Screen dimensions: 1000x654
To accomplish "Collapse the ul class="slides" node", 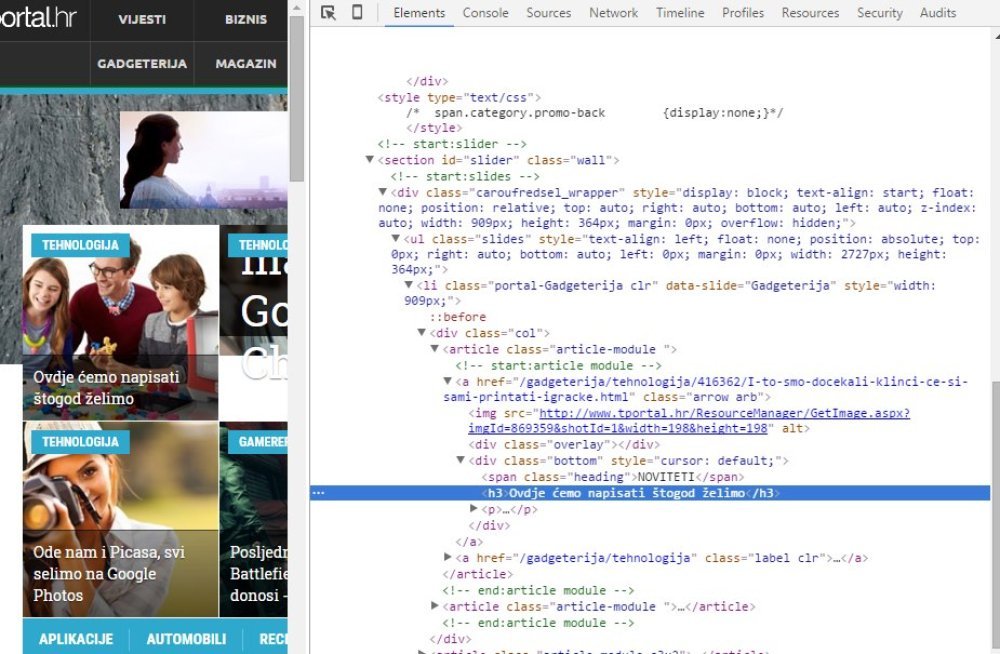I will click(395, 239).
